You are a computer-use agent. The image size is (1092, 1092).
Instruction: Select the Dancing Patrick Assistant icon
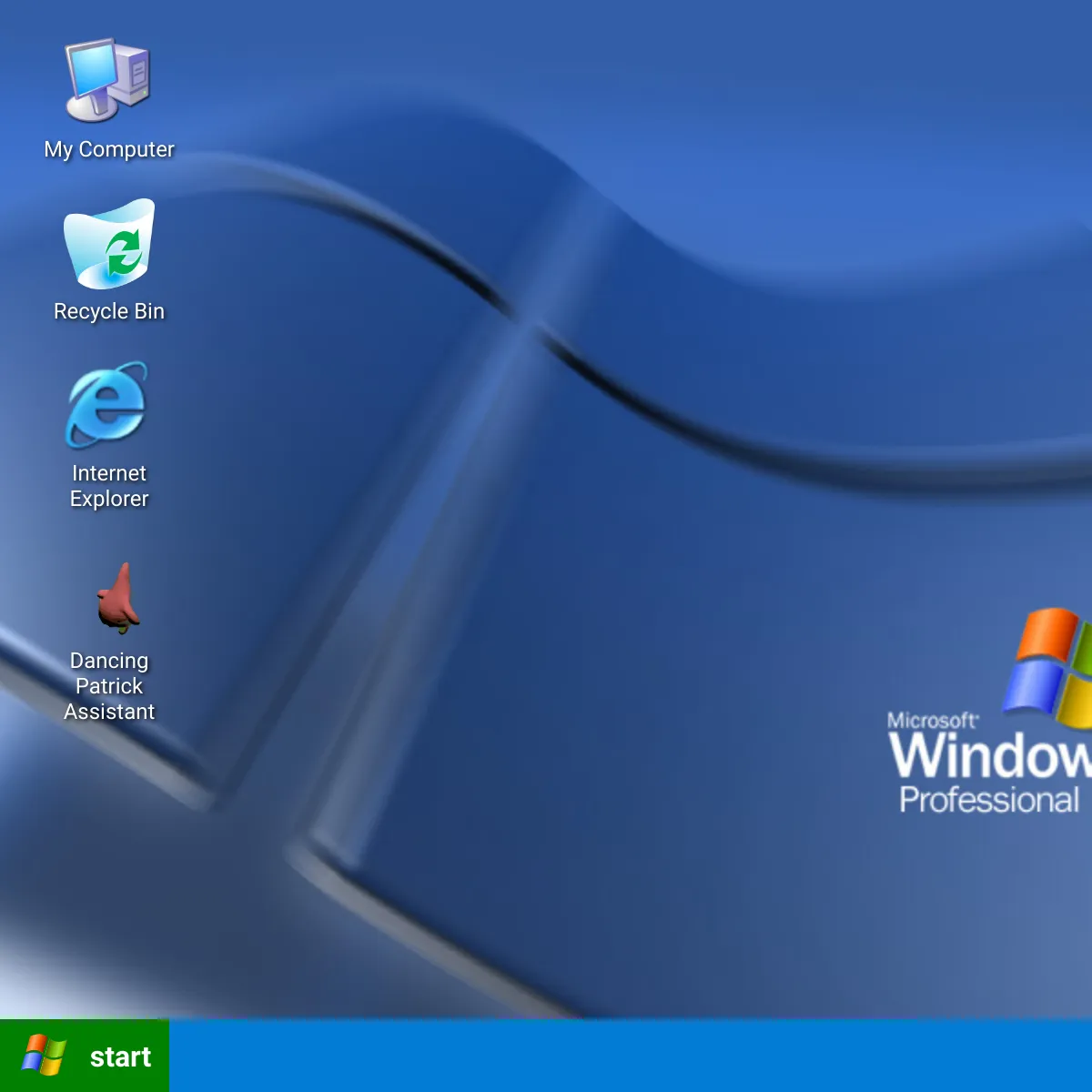118,598
